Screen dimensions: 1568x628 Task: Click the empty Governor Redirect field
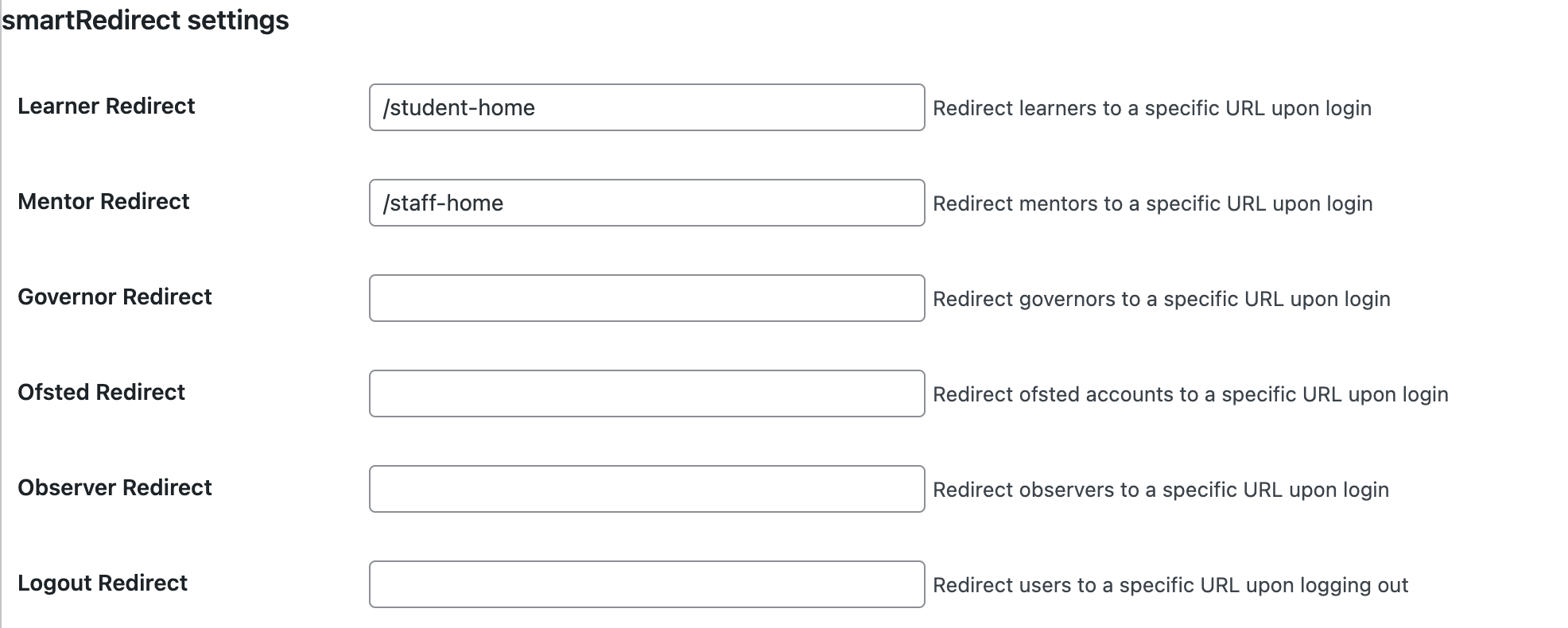(646, 298)
